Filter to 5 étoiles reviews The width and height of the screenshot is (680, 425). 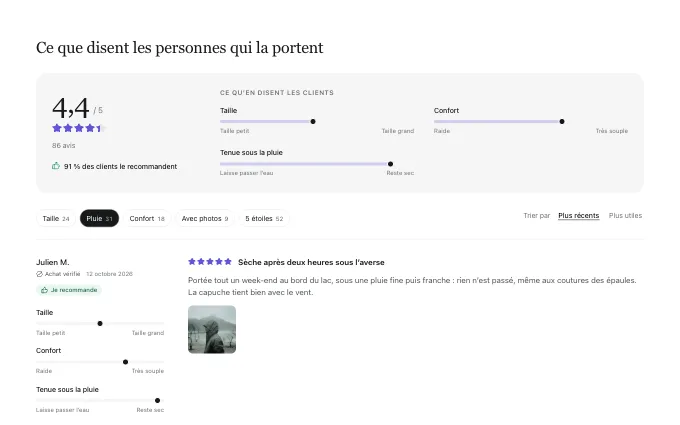click(x=264, y=219)
